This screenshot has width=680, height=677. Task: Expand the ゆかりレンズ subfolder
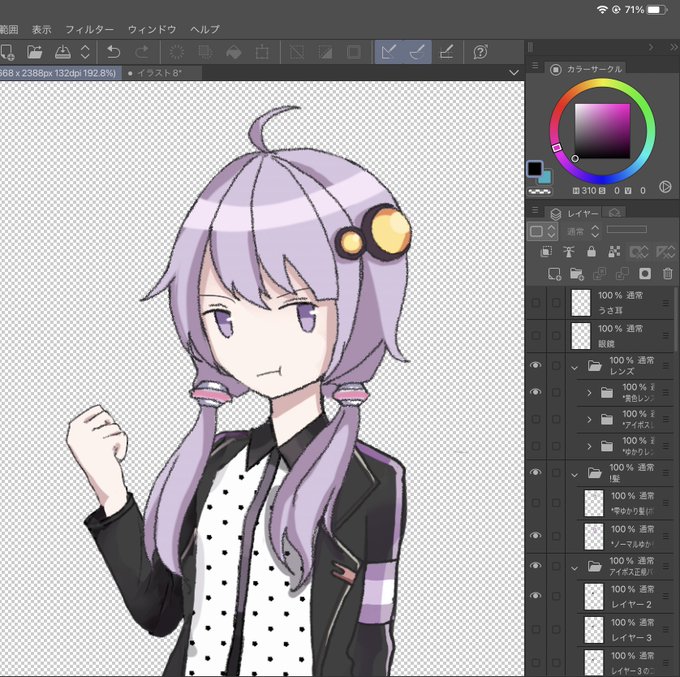(589, 446)
